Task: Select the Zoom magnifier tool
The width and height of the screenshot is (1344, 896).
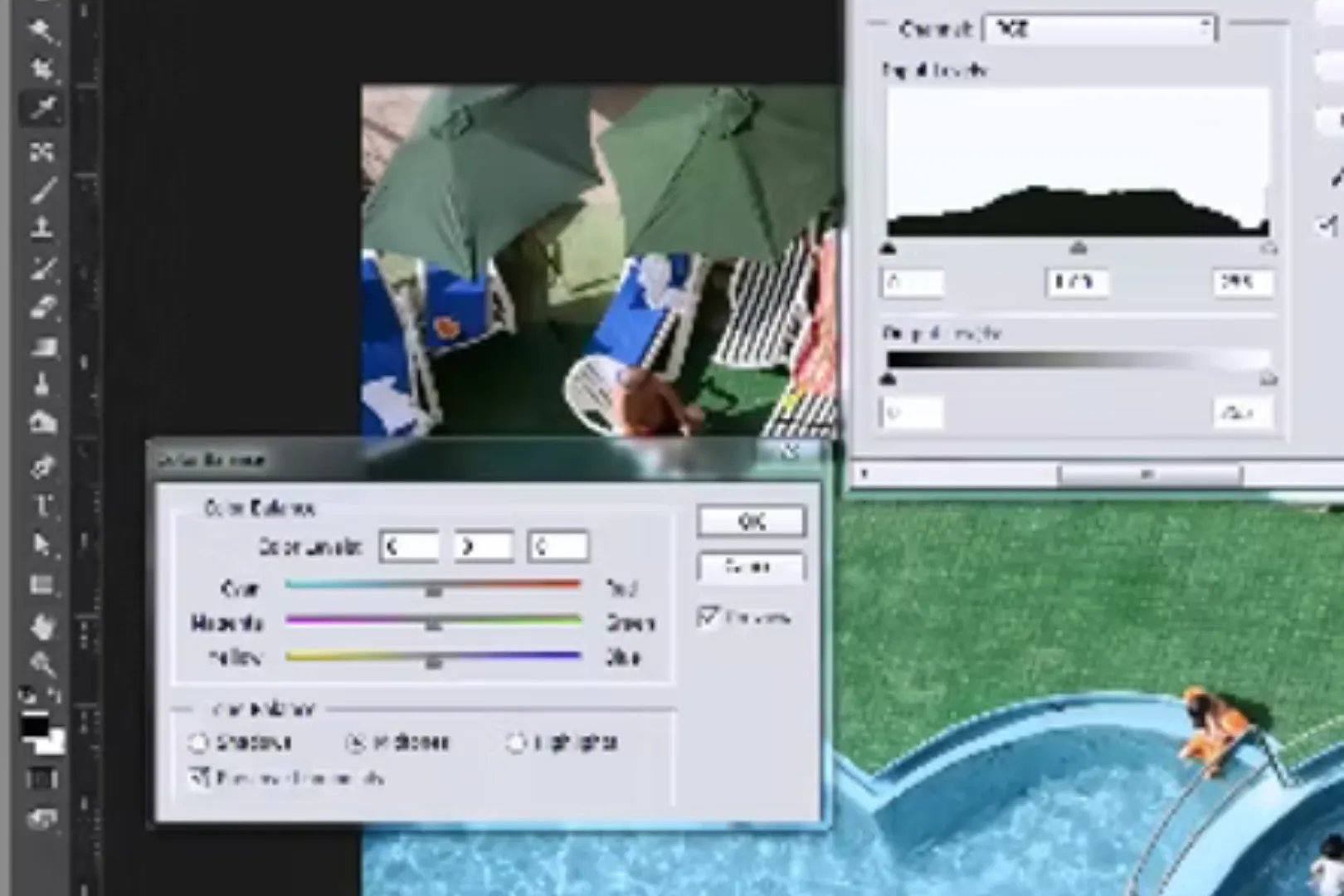Action: [x=41, y=664]
